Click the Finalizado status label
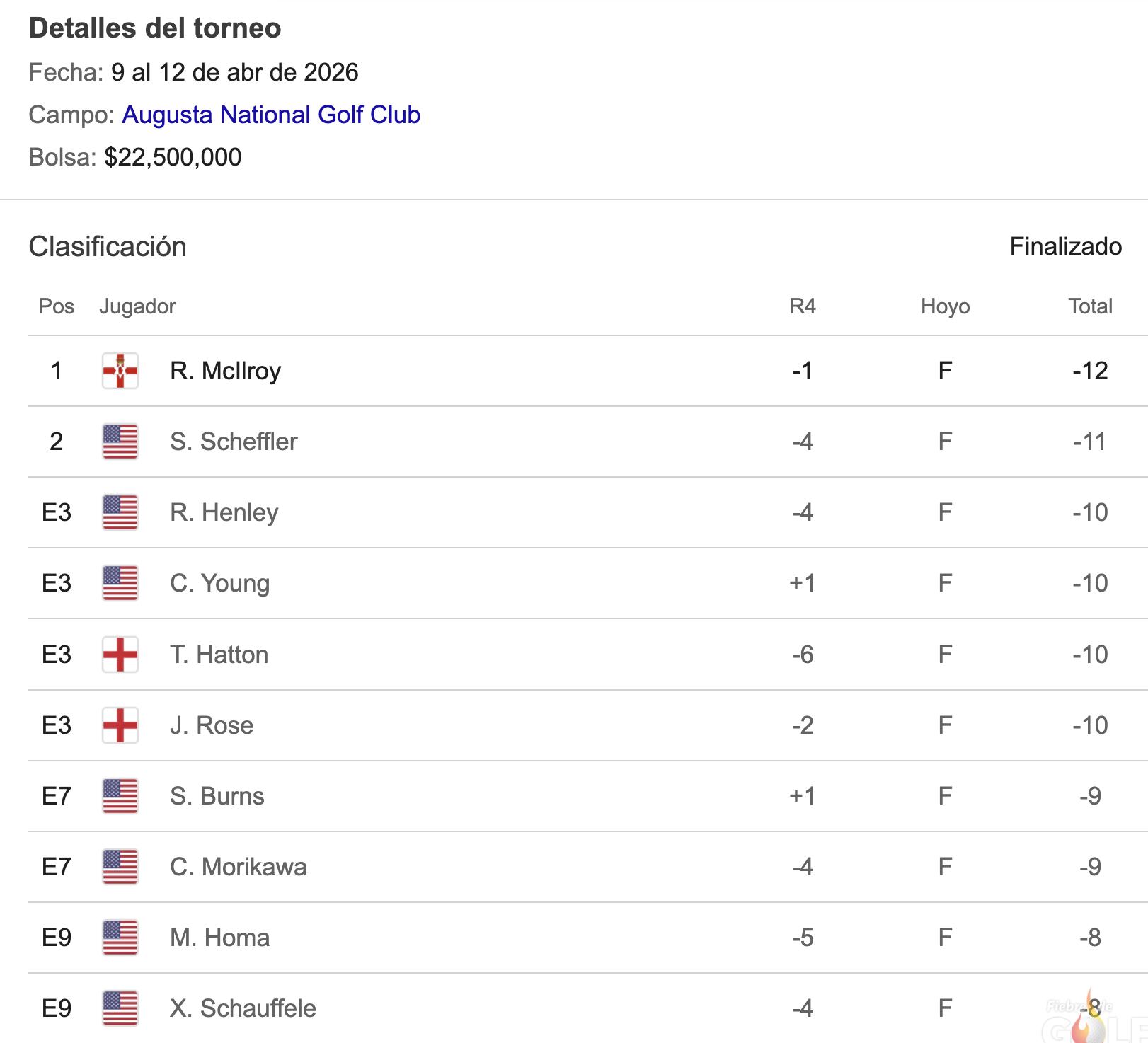The height and width of the screenshot is (1043, 1148). [1065, 246]
